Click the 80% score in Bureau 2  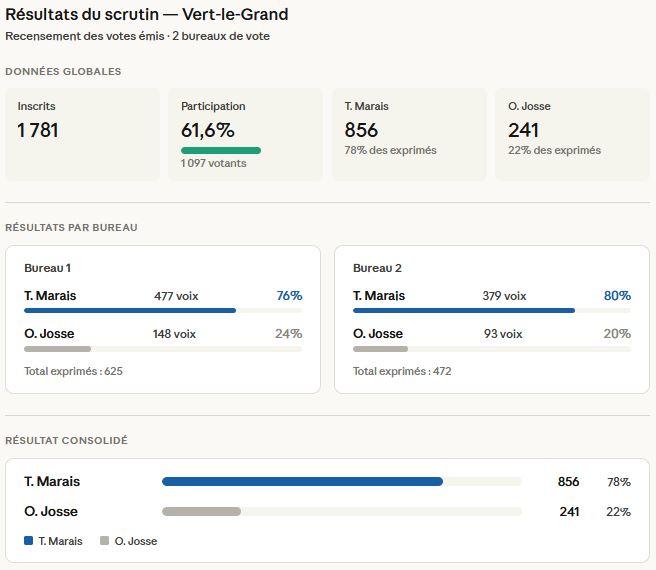617,296
